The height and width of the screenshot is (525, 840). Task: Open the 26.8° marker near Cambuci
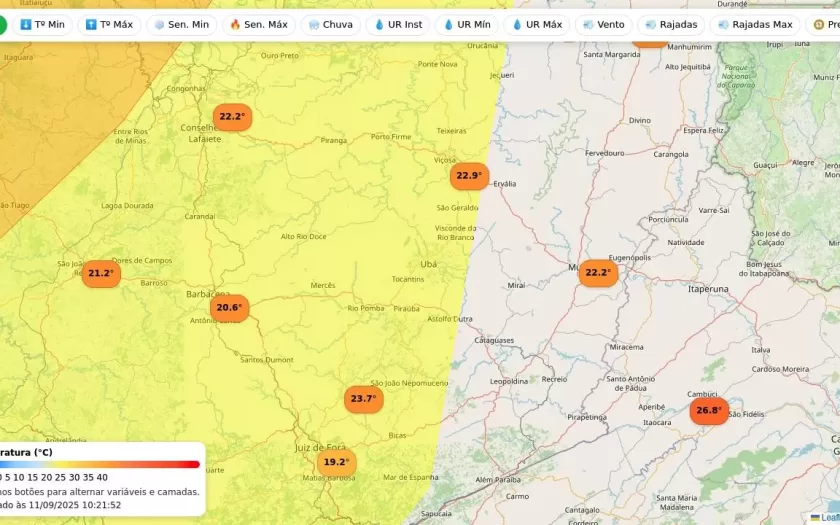click(708, 411)
